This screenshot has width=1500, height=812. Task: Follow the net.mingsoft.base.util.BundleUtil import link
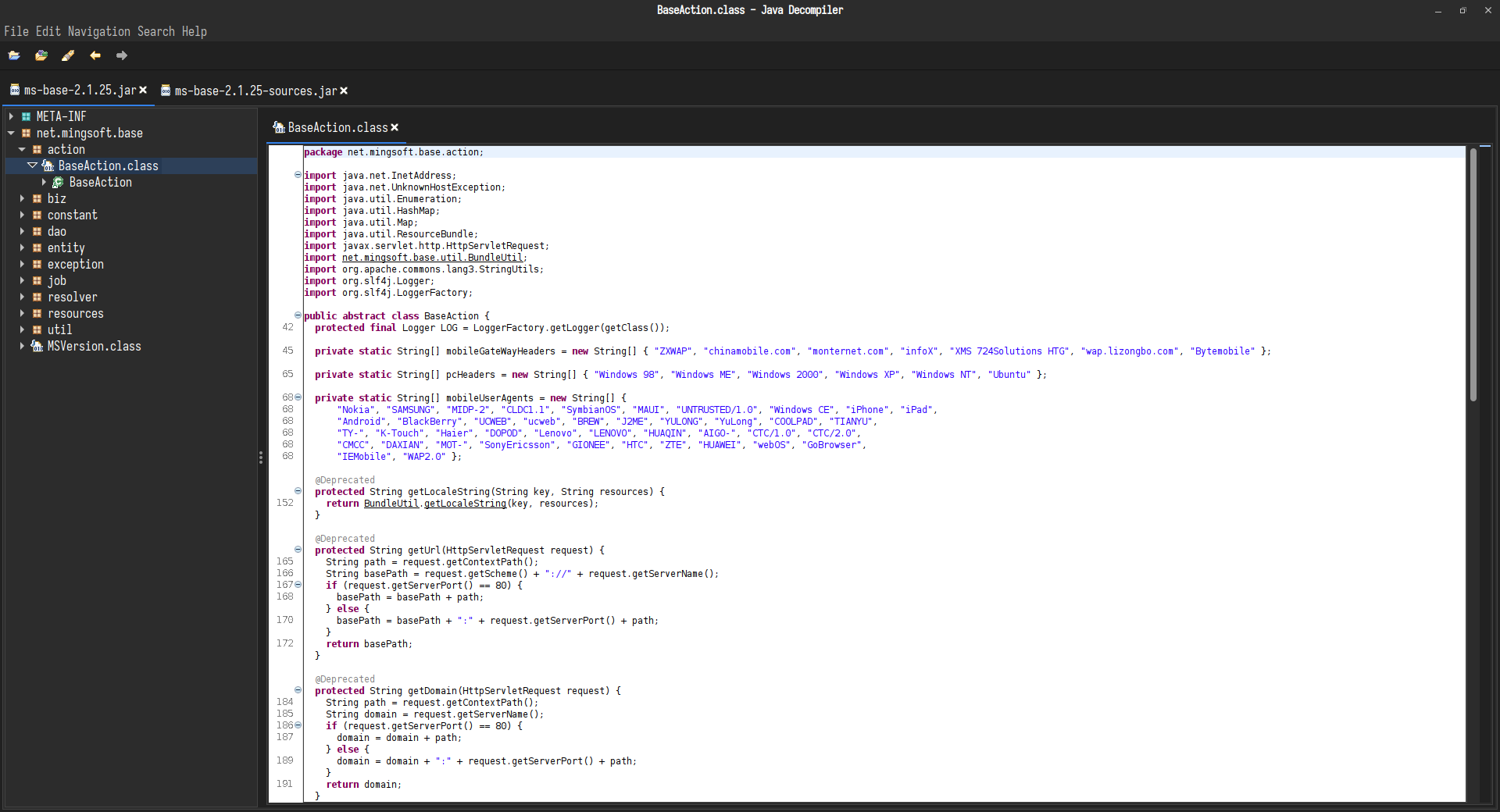point(432,258)
